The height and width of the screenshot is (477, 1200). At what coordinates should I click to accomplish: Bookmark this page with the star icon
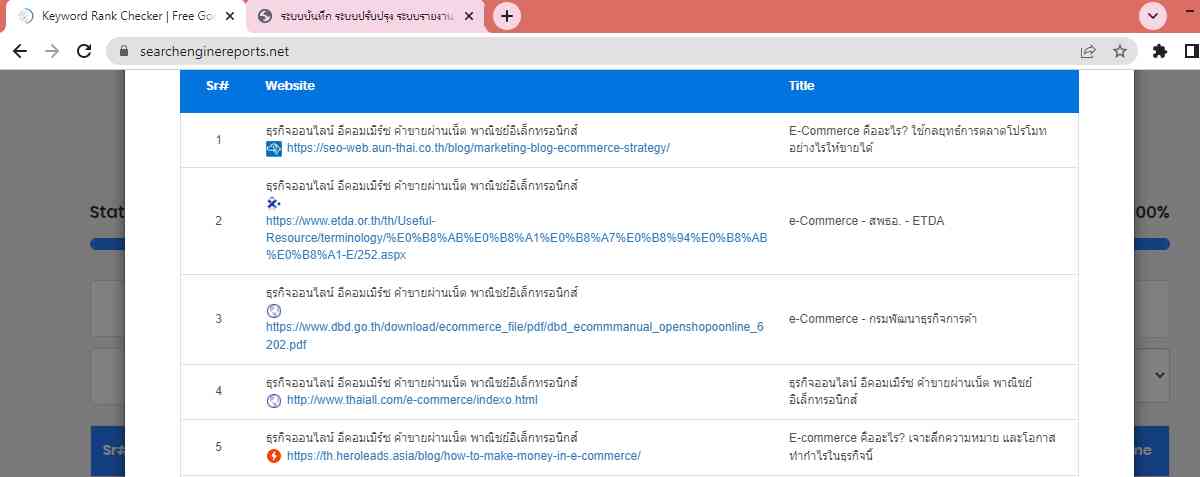pyautogui.click(x=1120, y=51)
